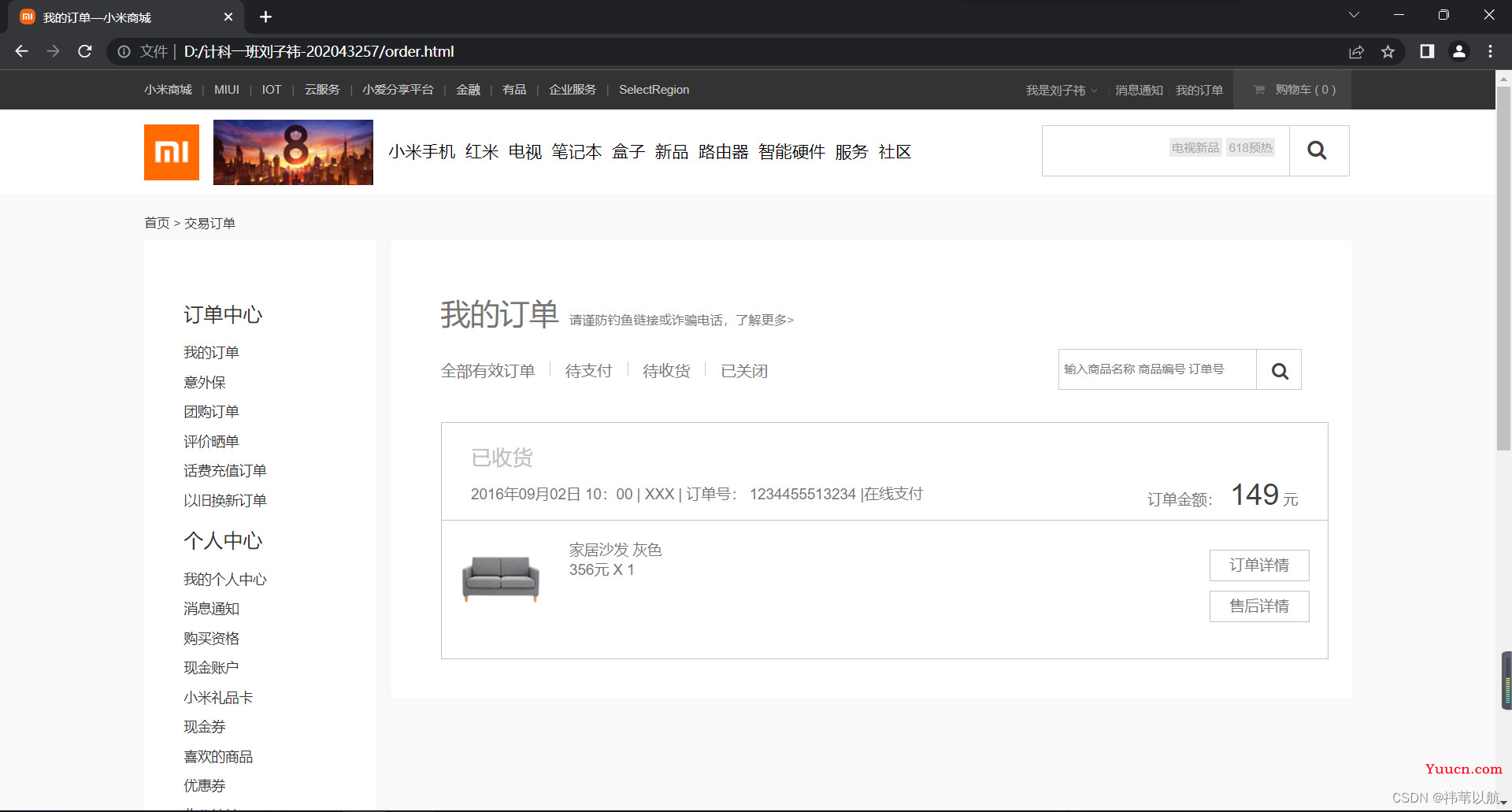The width and height of the screenshot is (1512, 812).
Task: Toggle the browser side panel icon
Action: click(1427, 51)
